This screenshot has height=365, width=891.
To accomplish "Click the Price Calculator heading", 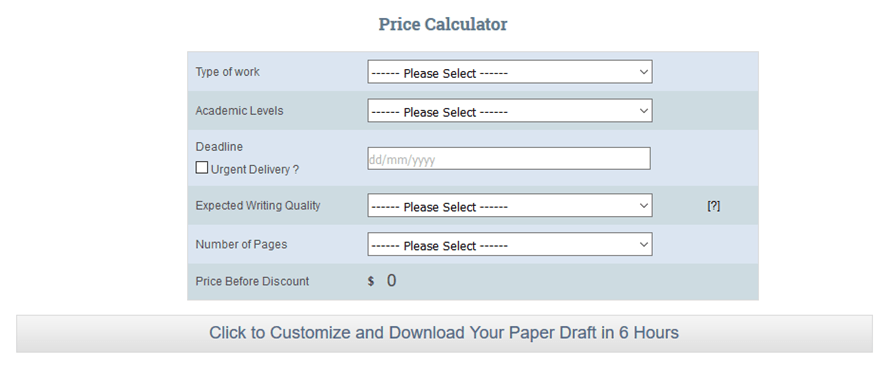I will click(443, 24).
